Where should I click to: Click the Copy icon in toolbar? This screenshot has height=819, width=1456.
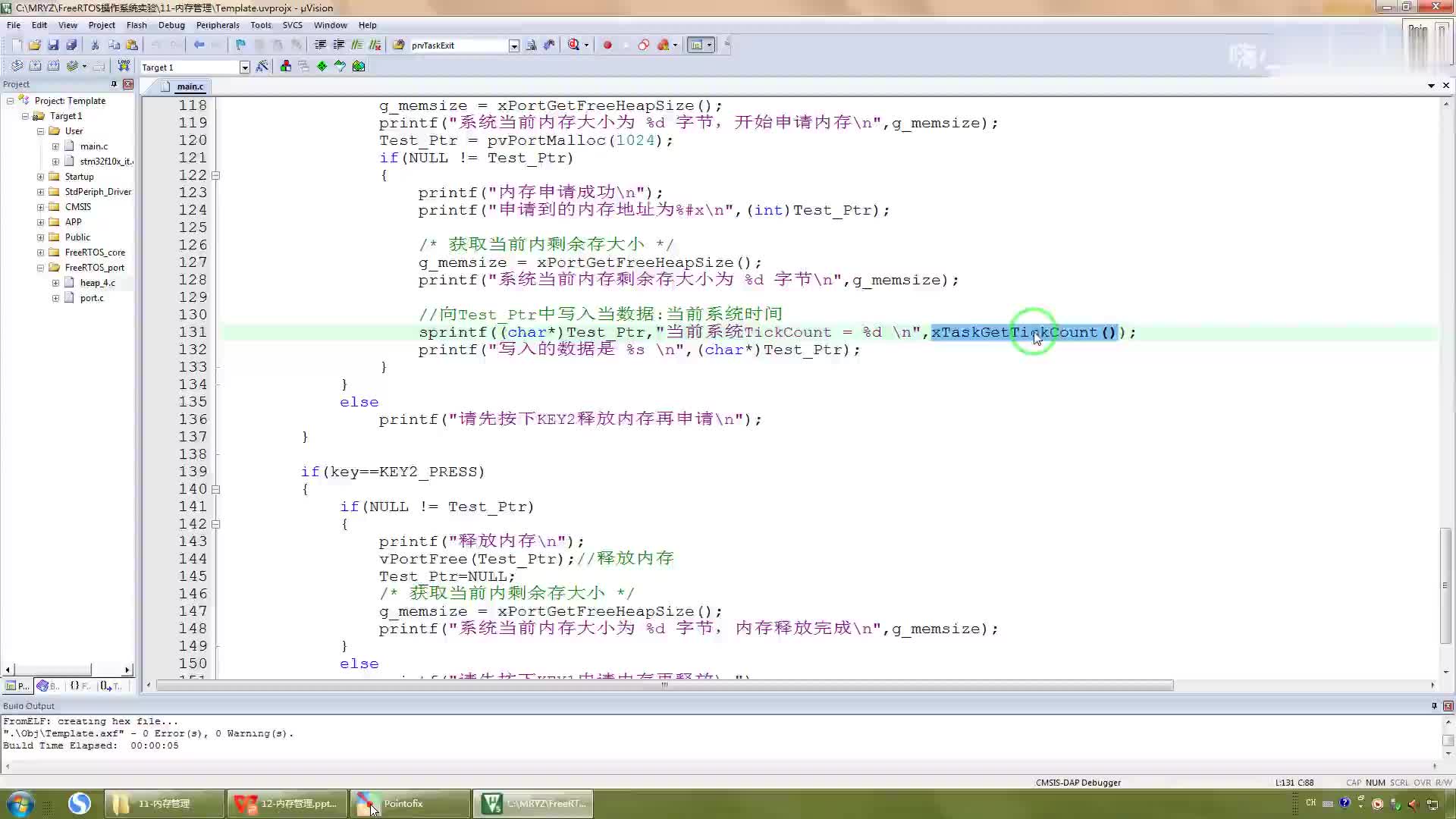tap(114, 45)
